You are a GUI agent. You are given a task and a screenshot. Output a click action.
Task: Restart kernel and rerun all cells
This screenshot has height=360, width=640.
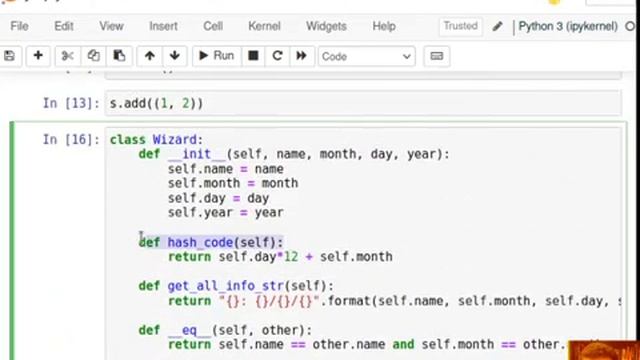pos(301,56)
